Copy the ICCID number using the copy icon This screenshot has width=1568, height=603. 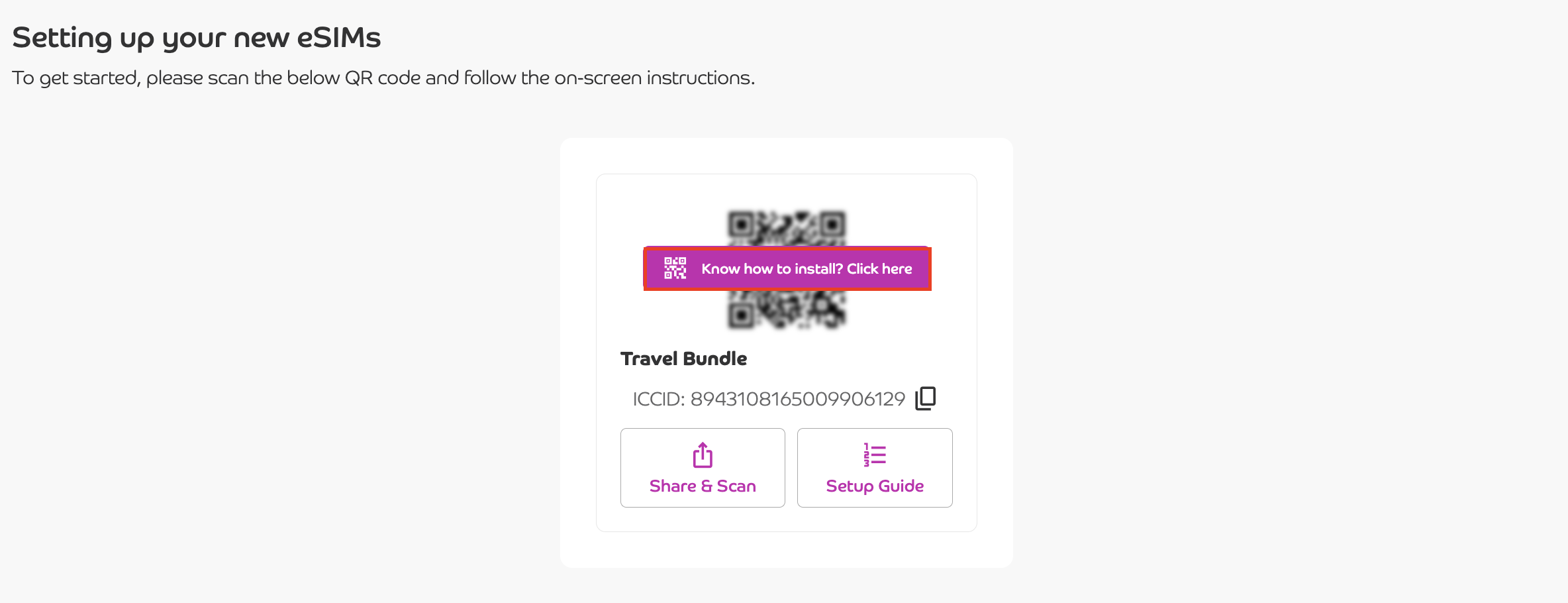pyautogui.click(x=925, y=398)
